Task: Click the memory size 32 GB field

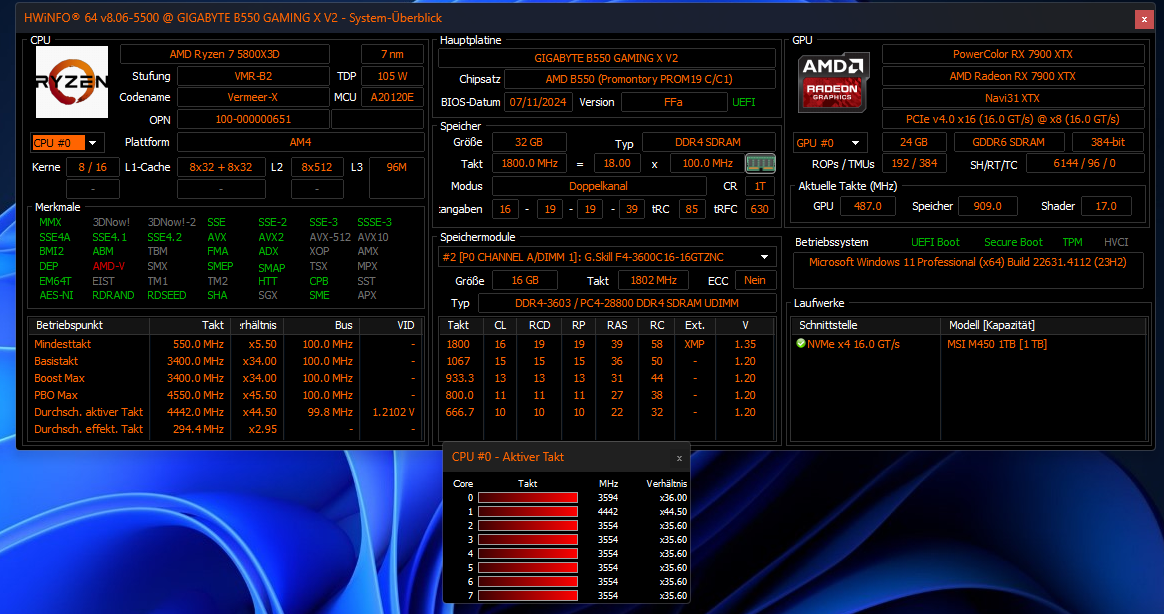Action: coord(529,142)
